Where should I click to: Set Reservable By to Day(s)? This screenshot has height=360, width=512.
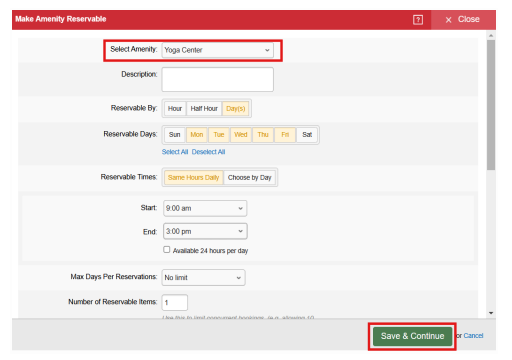pyautogui.click(x=235, y=108)
